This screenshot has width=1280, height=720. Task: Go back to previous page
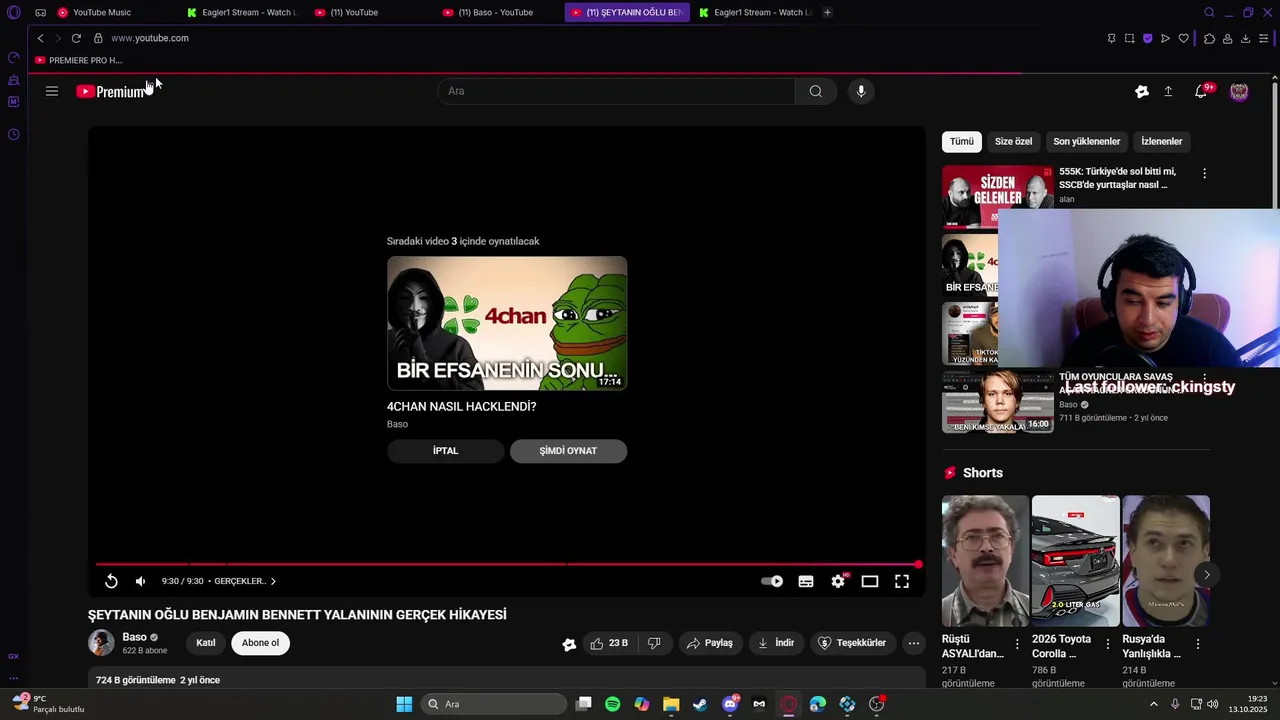point(40,38)
